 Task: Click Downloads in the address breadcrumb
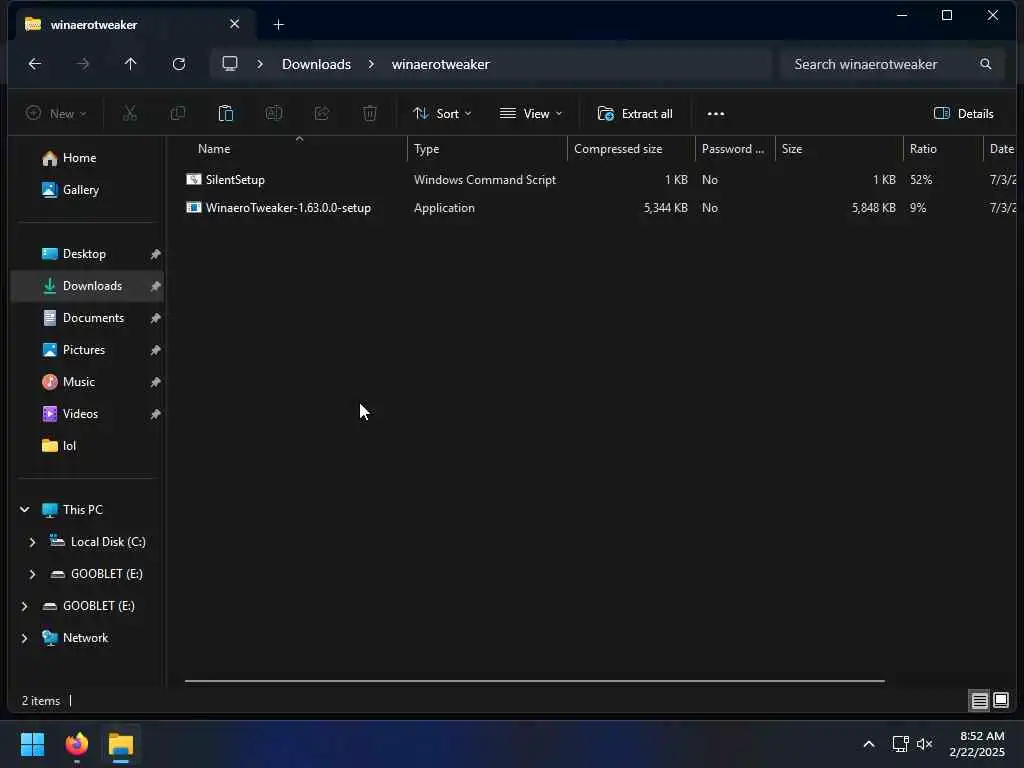(316, 64)
